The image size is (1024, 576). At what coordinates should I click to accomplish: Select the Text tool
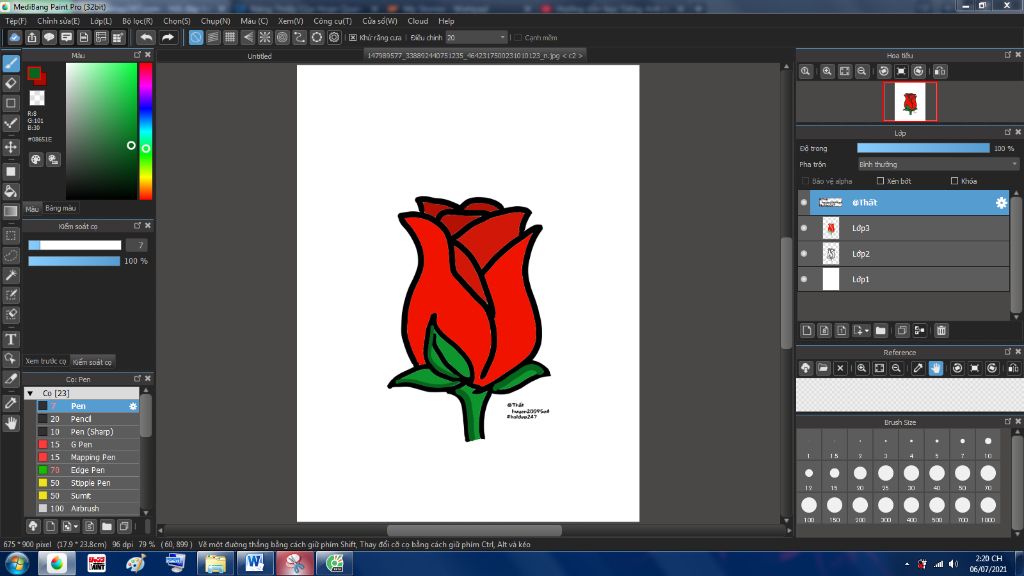[x=11, y=339]
